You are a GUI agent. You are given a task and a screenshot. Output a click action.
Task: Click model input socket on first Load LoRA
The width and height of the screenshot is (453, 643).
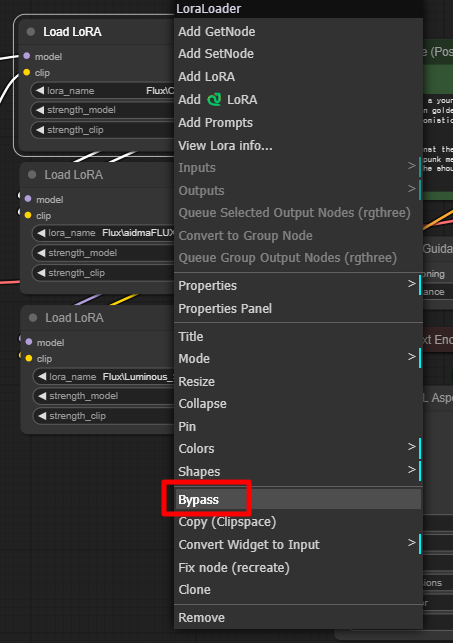pos(27,56)
